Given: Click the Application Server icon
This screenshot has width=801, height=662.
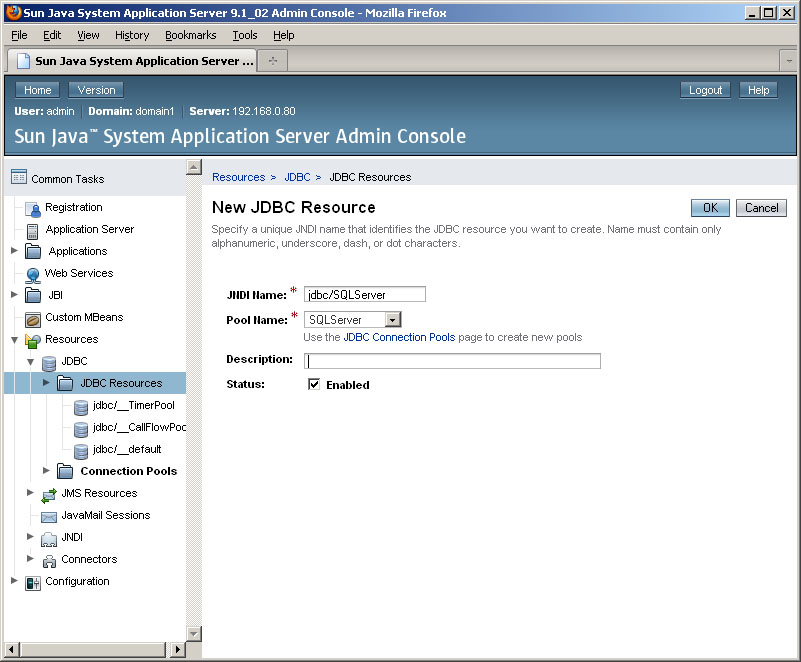Looking at the screenshot, I should 33,231.
